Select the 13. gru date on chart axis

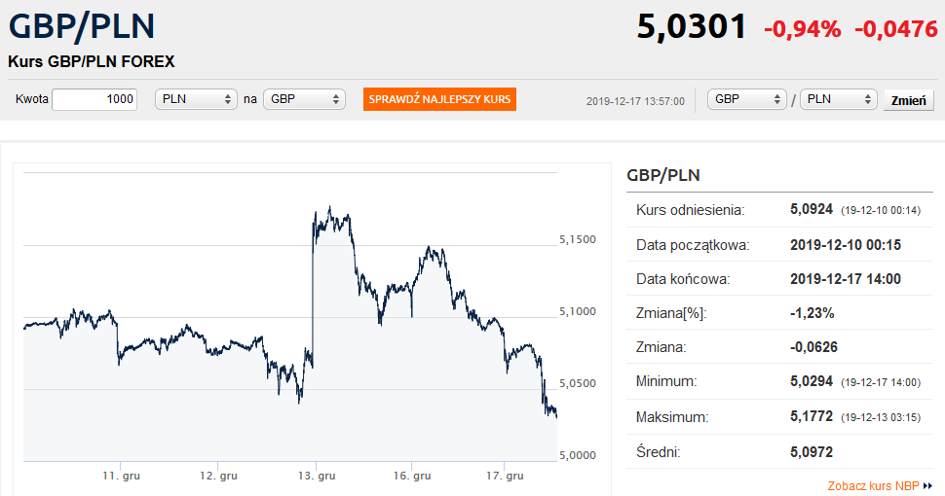click(316, 475)
